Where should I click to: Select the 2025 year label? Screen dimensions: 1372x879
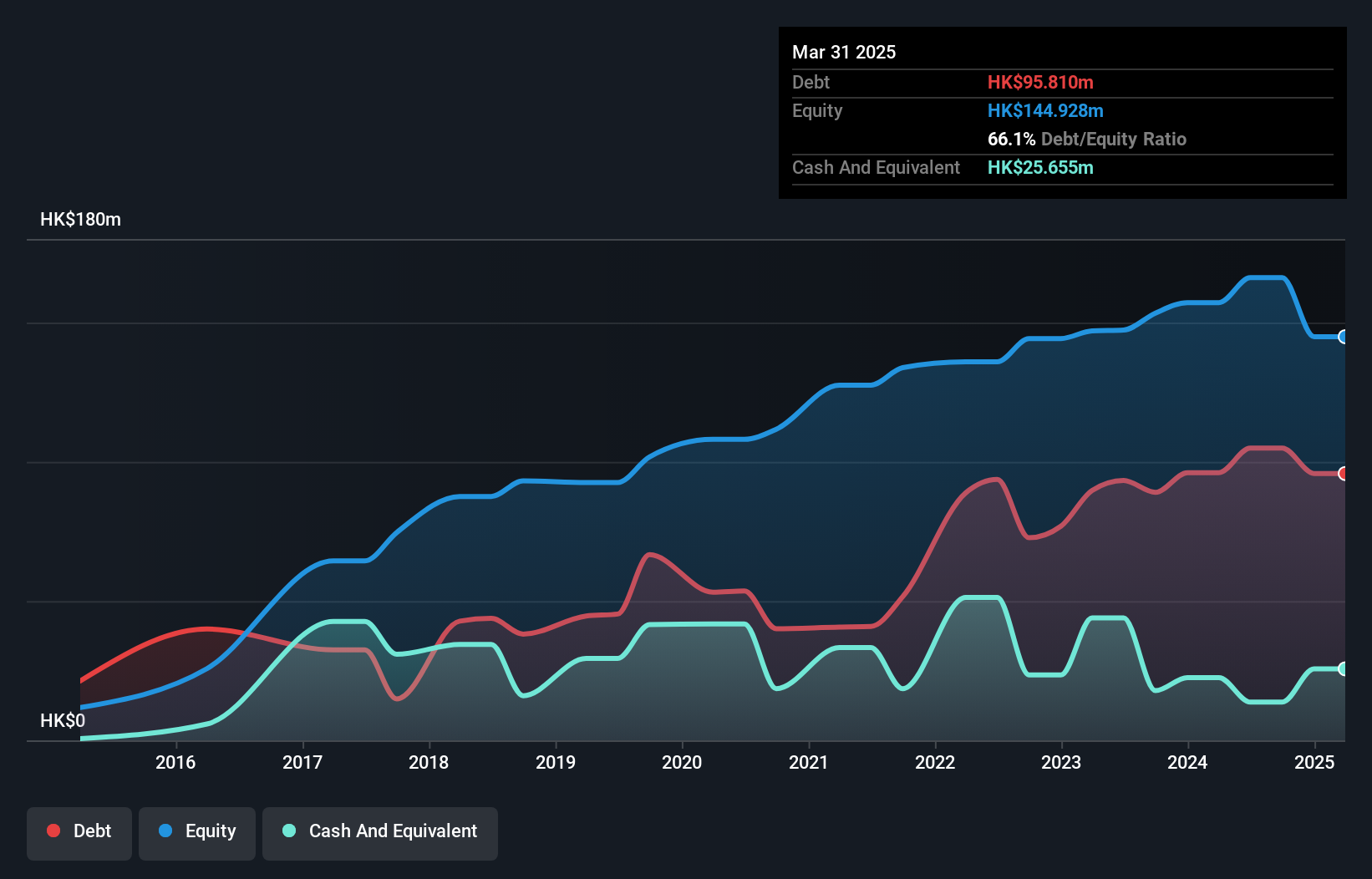1314,762
